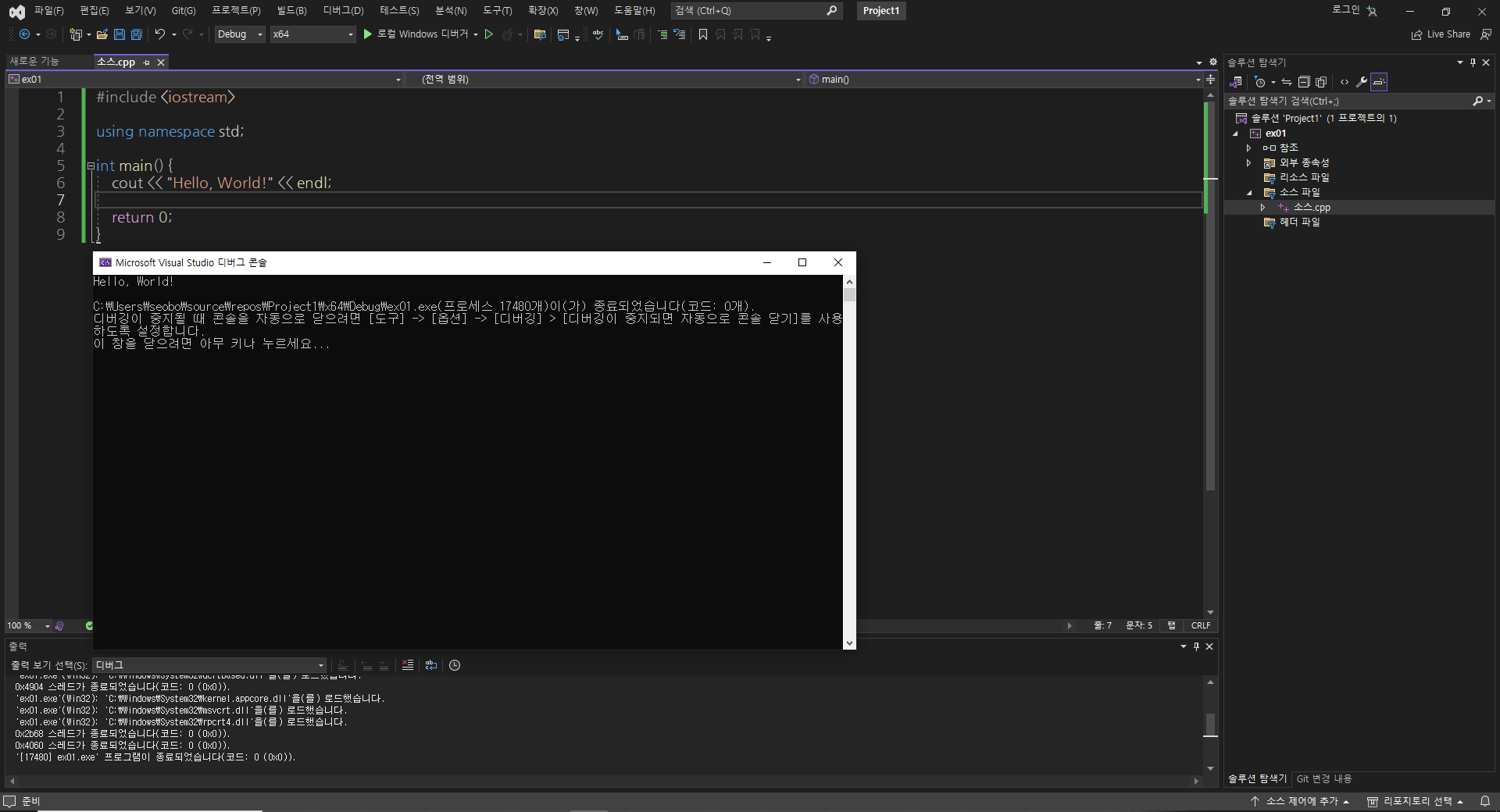Click the new project icon in toolbar
Screen dimensions: 1500x812
(75, 34)
